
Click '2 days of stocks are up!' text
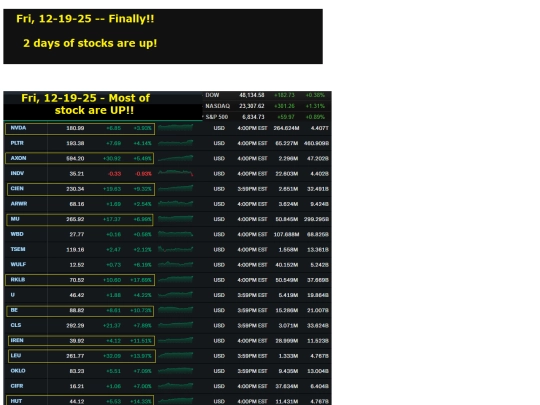pyautogui.click(x=90, y=43)
